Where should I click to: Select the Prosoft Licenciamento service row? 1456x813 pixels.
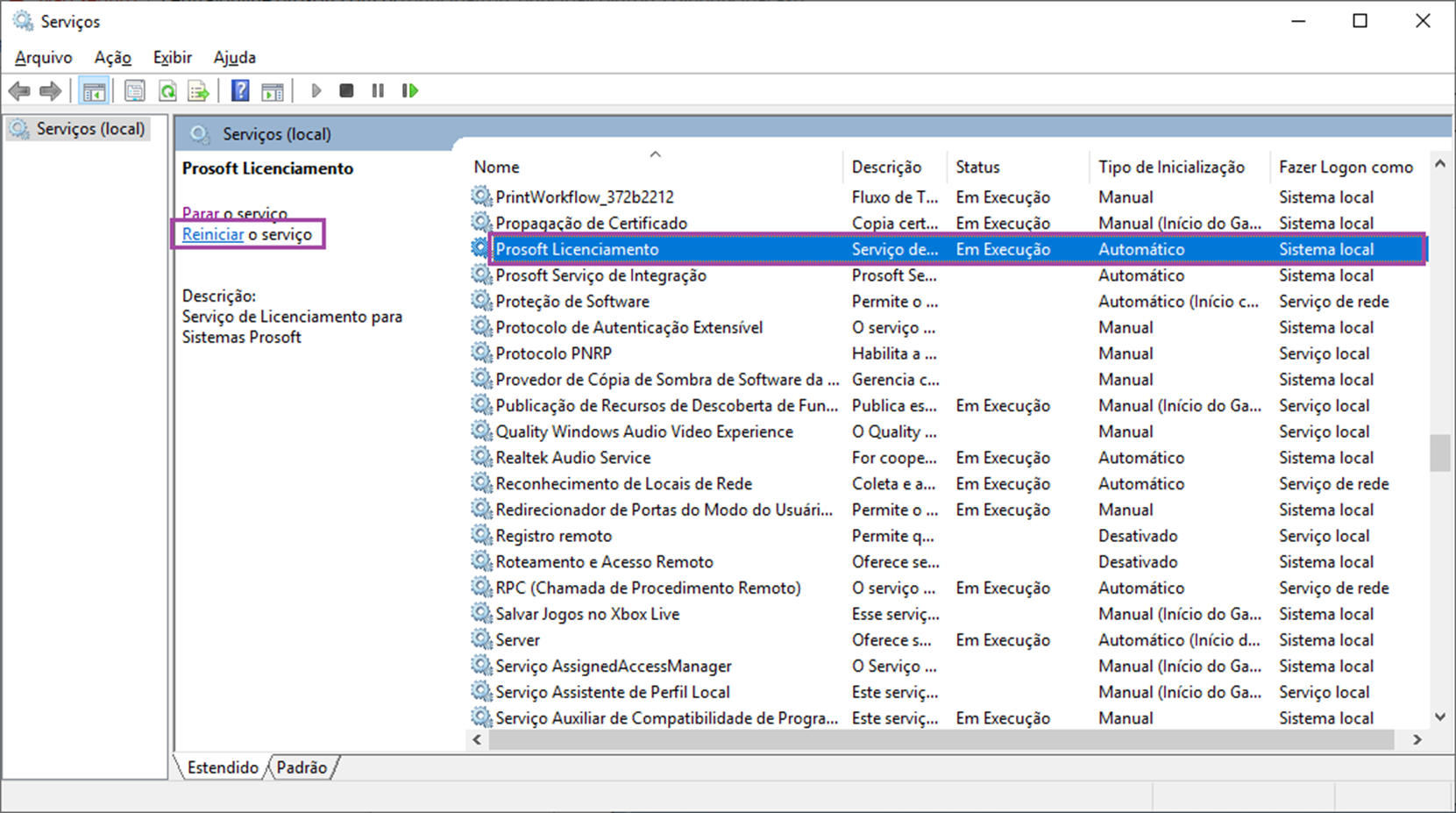click(949, 249)
